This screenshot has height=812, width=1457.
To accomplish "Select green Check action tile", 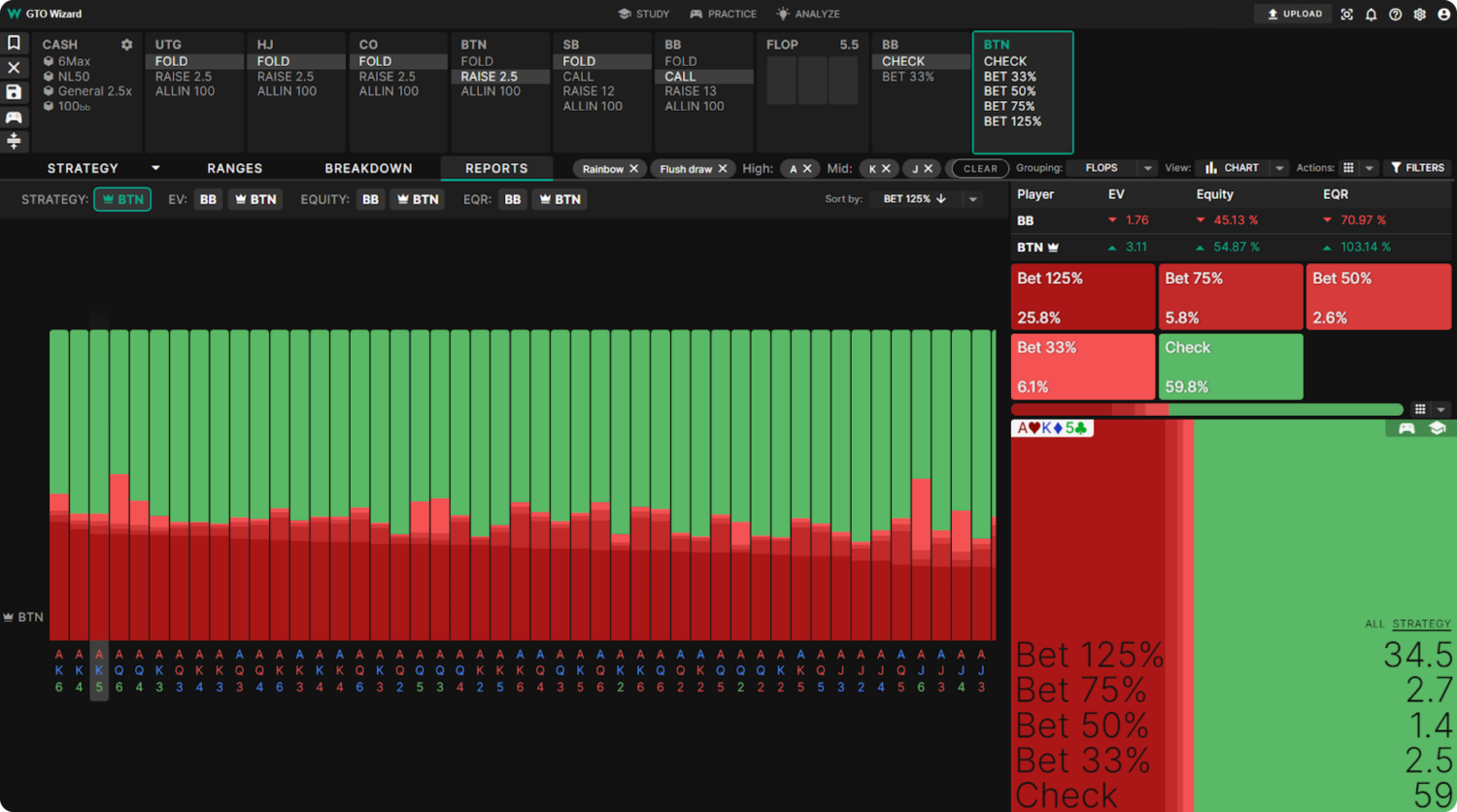I will (1231, 366).
